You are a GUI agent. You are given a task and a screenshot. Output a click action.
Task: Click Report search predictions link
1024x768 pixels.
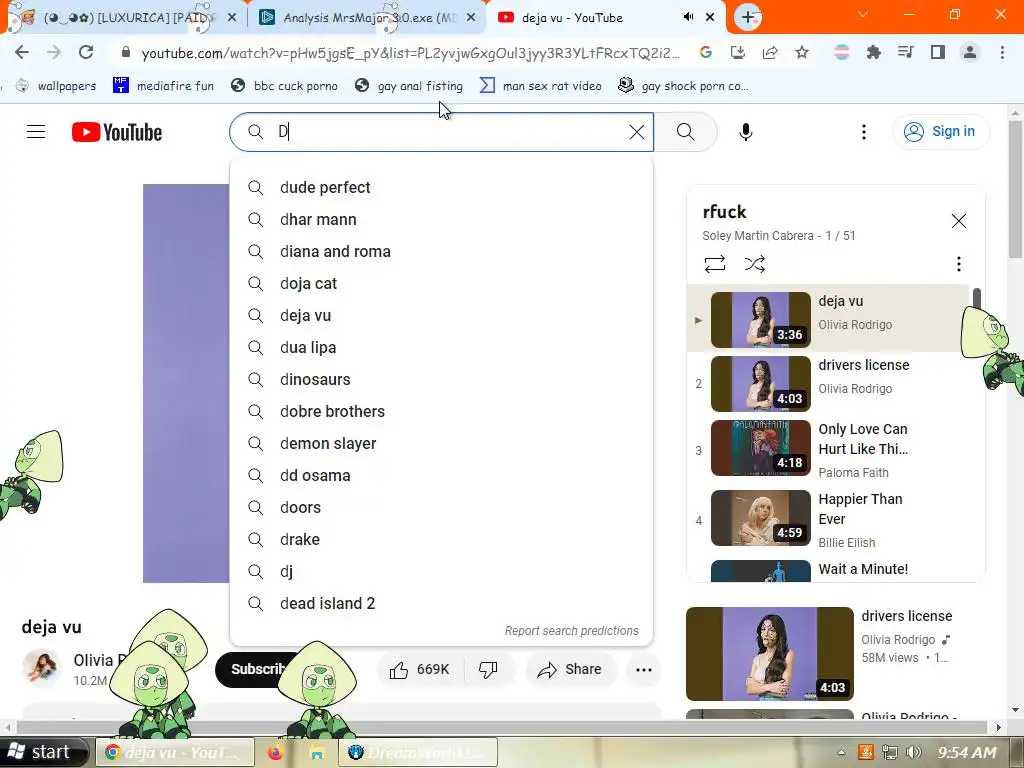571,631
